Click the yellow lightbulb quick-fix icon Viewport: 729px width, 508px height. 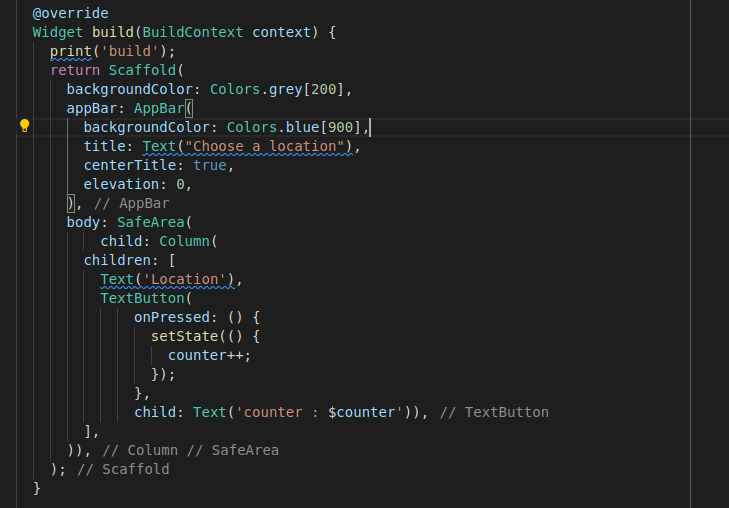pyautogui.click(x=25, y=125)
